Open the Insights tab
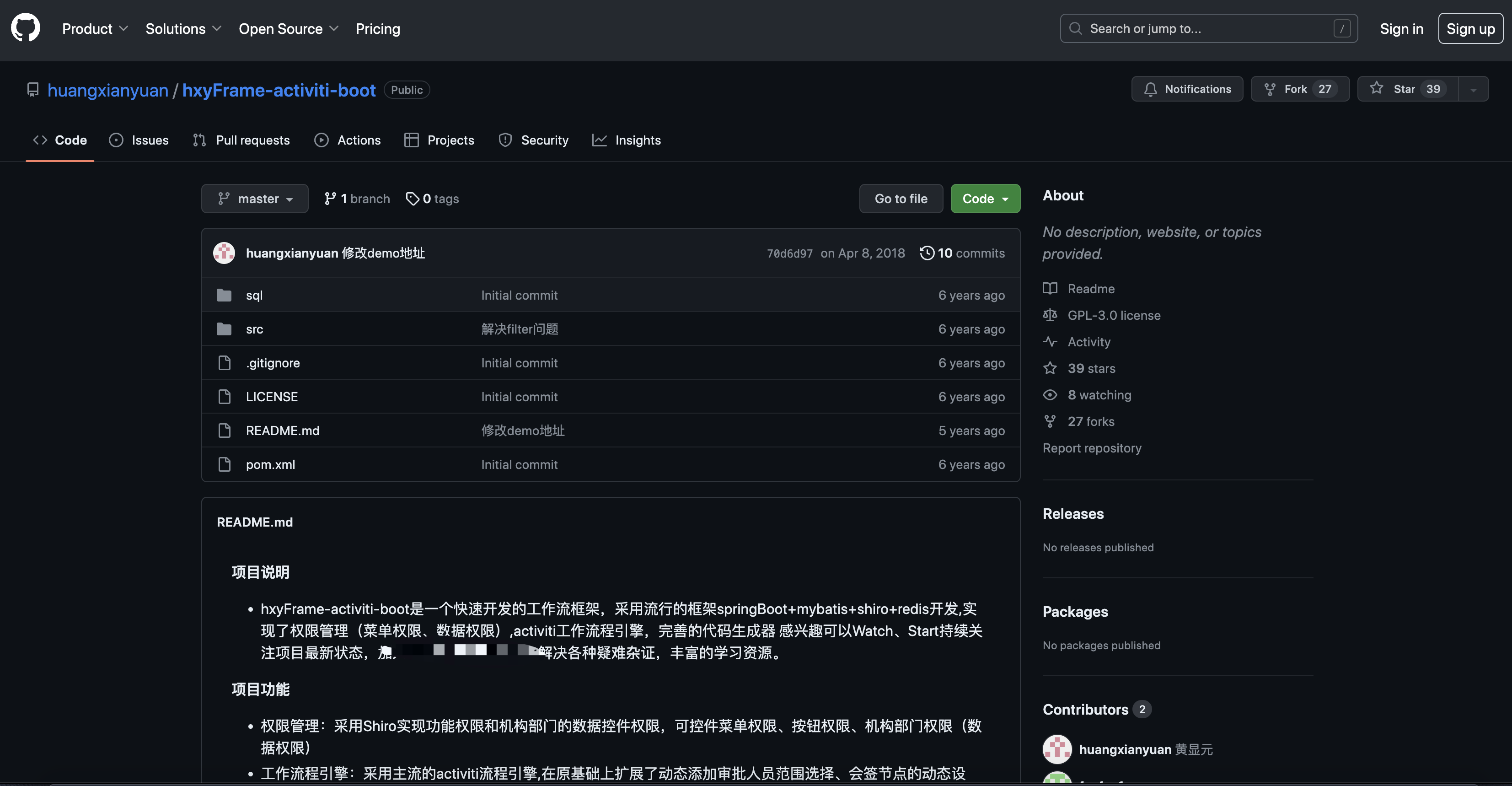1512x786 pixels. coord(626,140)
